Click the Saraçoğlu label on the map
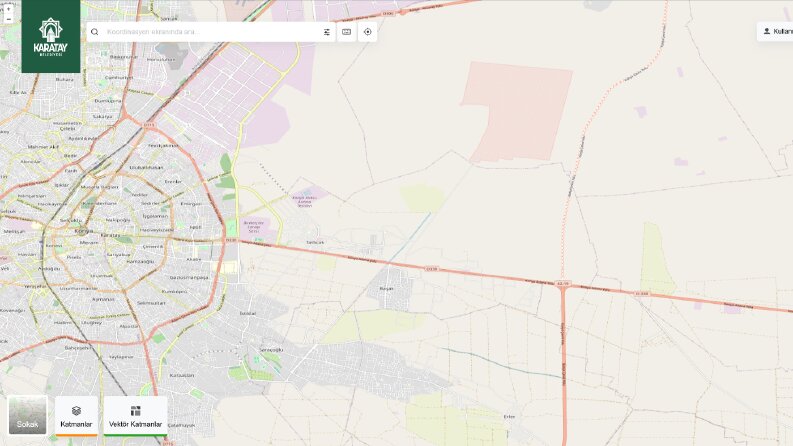 [x=271, y=350]
